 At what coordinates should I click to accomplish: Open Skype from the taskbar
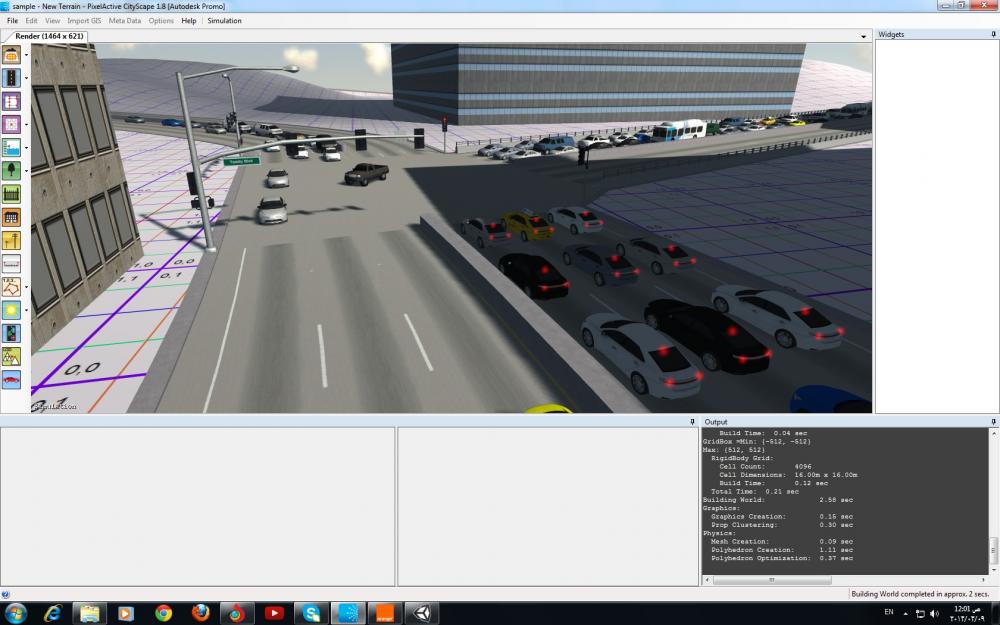311,614
